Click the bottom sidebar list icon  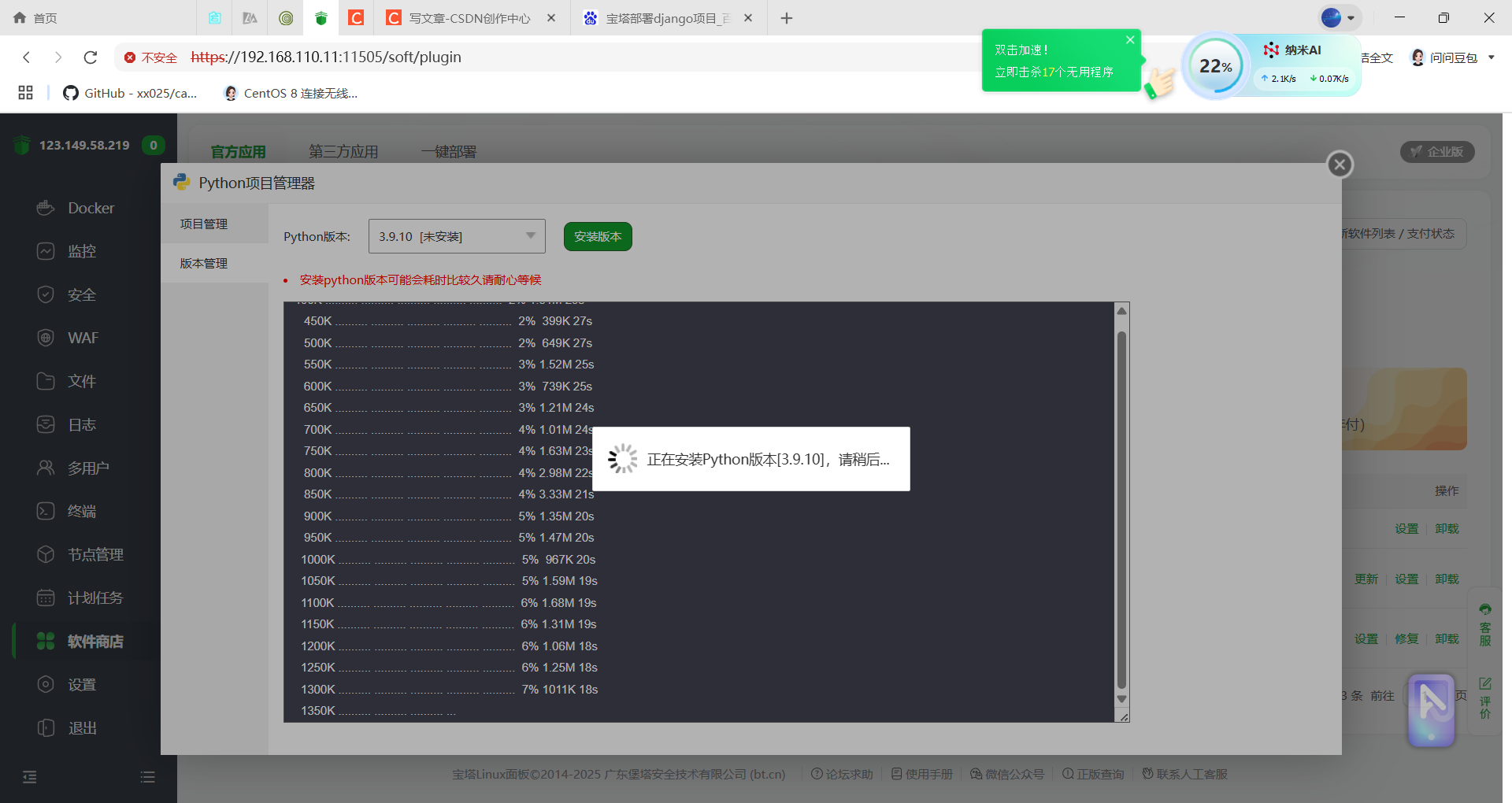pyautogui.click(x=147, y=777)
